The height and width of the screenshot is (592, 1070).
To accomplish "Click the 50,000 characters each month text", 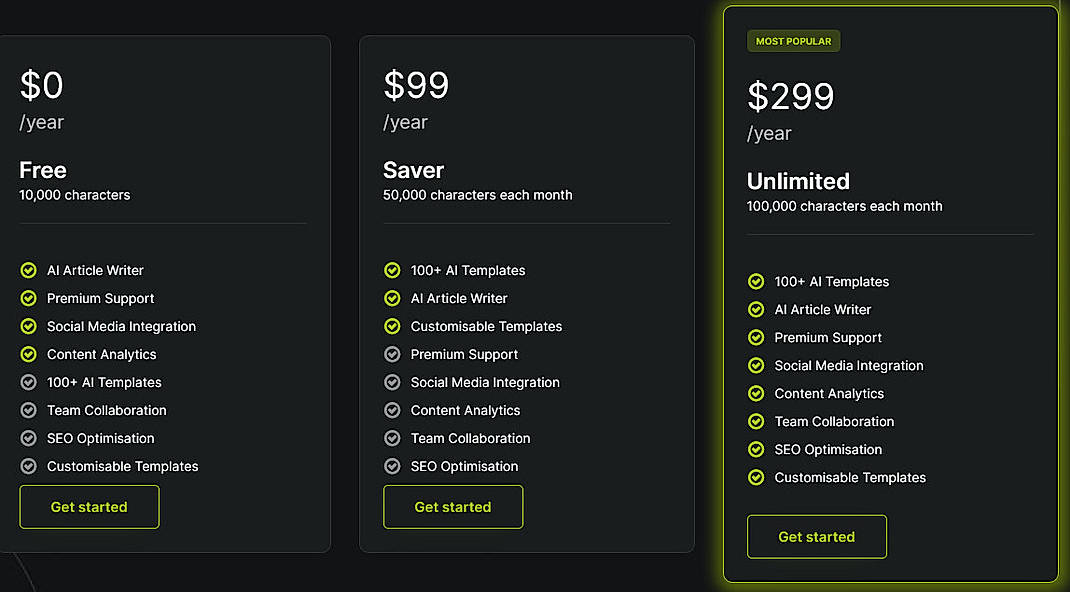I will (x=478, y=195).
